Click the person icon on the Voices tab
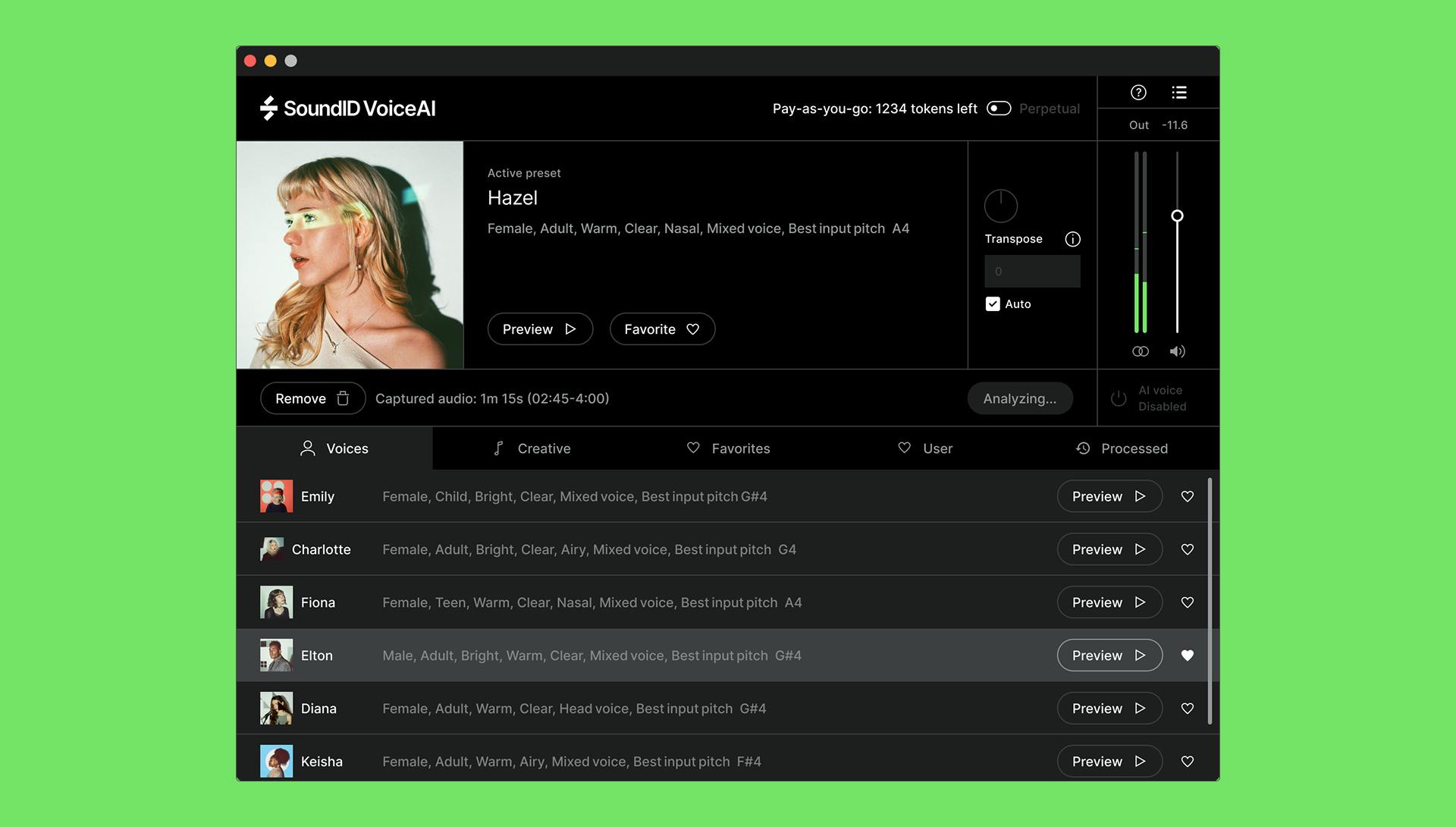 click(307, 448)
